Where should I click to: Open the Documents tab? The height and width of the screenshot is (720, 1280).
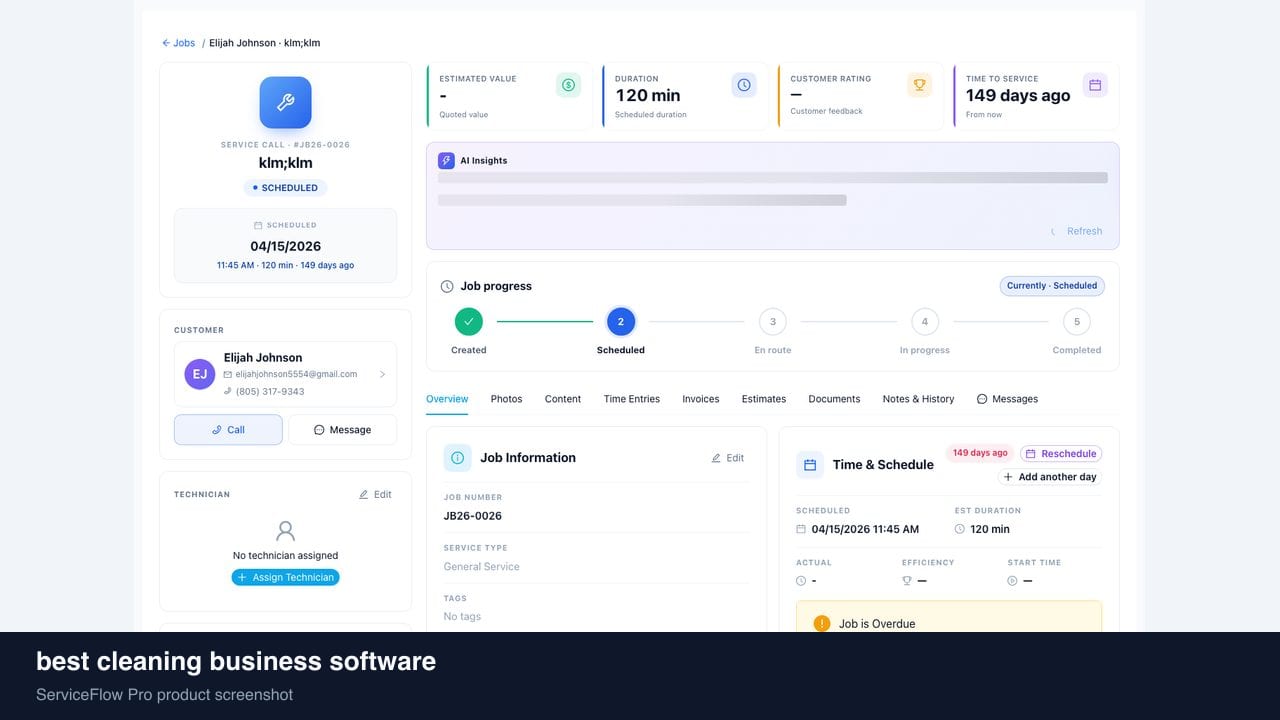click(x=834, y=399)
